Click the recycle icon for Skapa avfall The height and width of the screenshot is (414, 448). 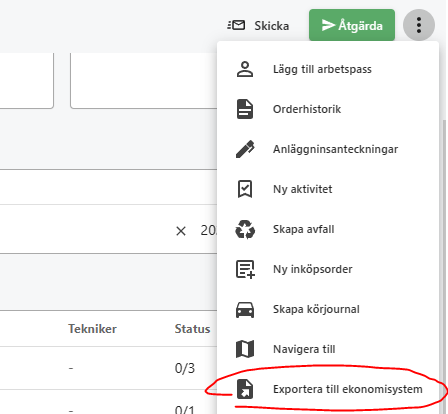245,229
